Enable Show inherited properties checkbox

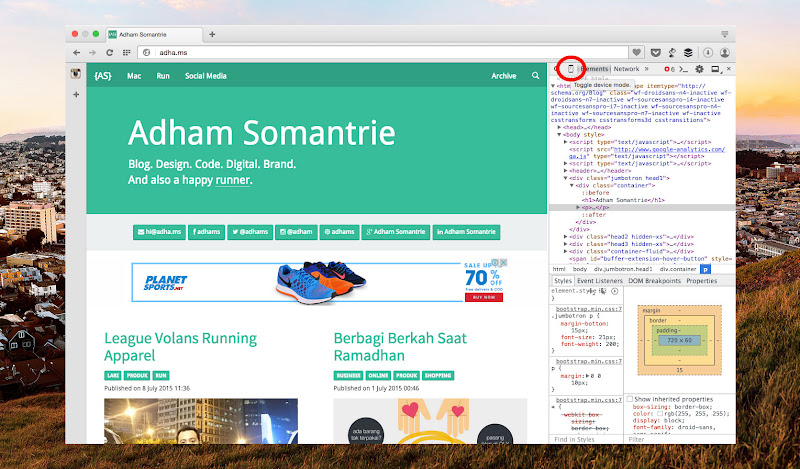pyautogui.click(x=630, y=399)
